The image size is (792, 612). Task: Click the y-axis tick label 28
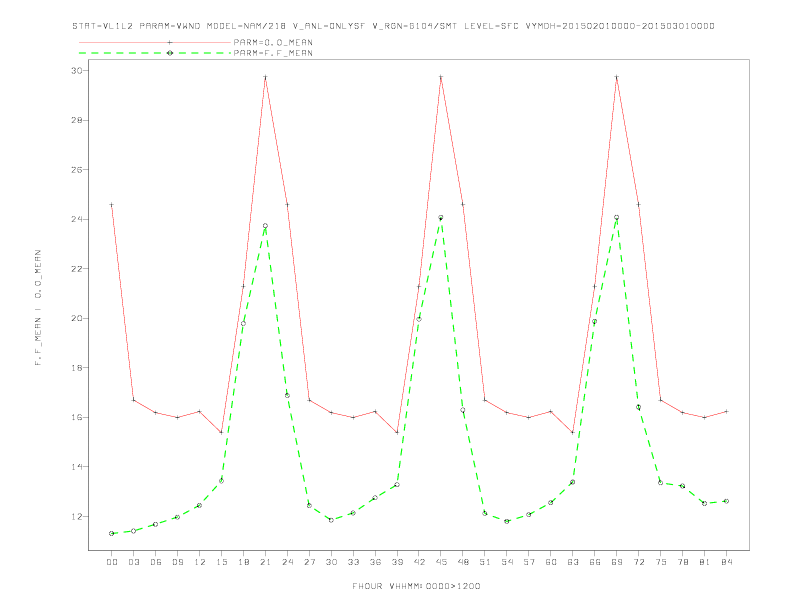coord(77,120)
